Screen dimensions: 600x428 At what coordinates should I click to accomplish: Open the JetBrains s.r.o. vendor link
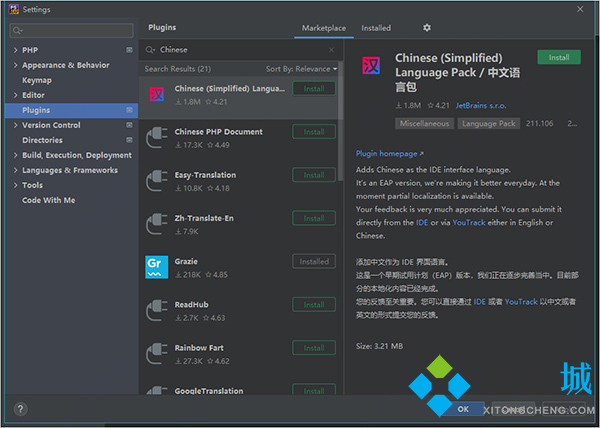click(x=481, y=106)
